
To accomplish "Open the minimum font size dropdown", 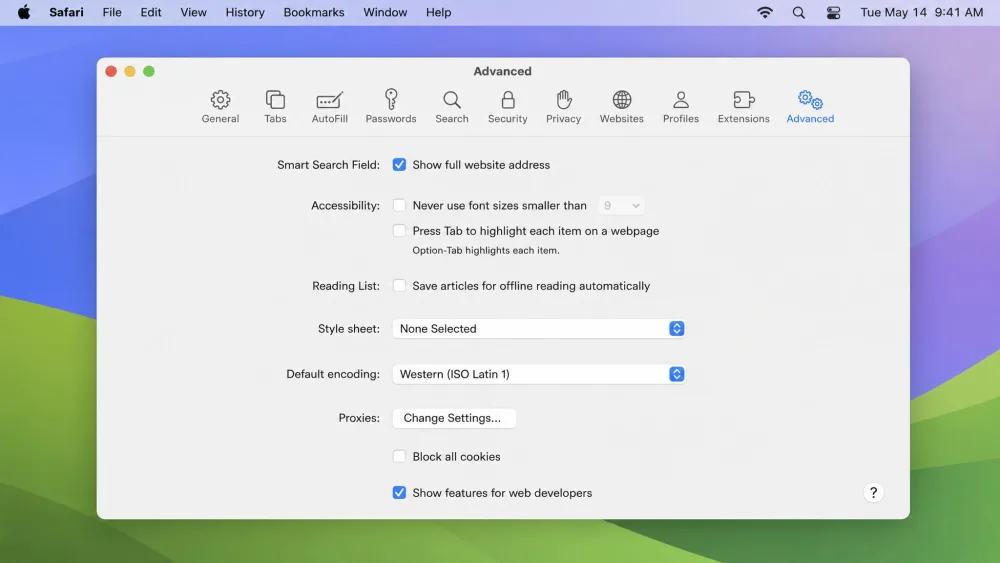I will tap(621, 205).
